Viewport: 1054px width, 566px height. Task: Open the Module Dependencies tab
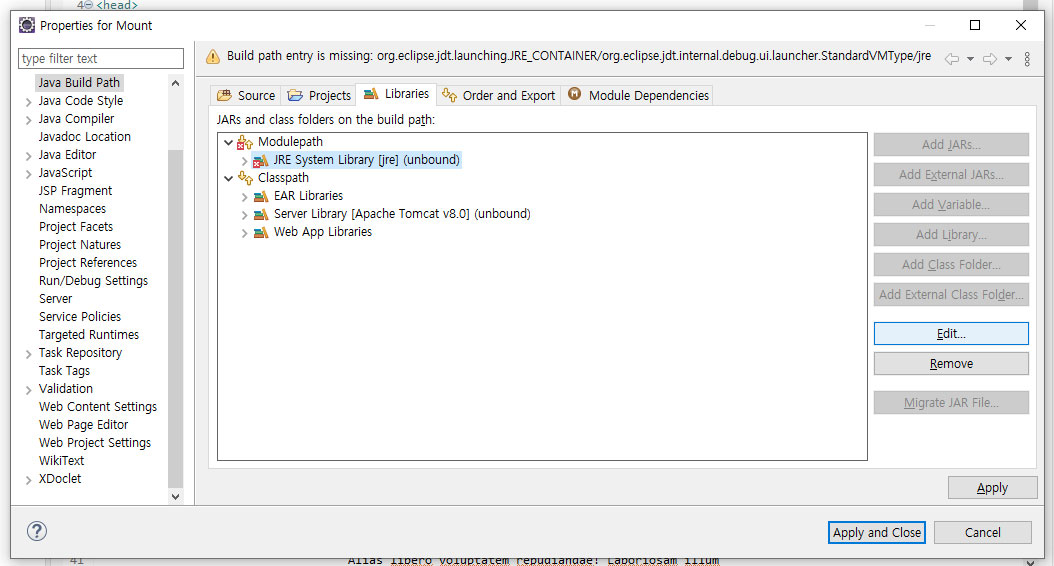639,95
